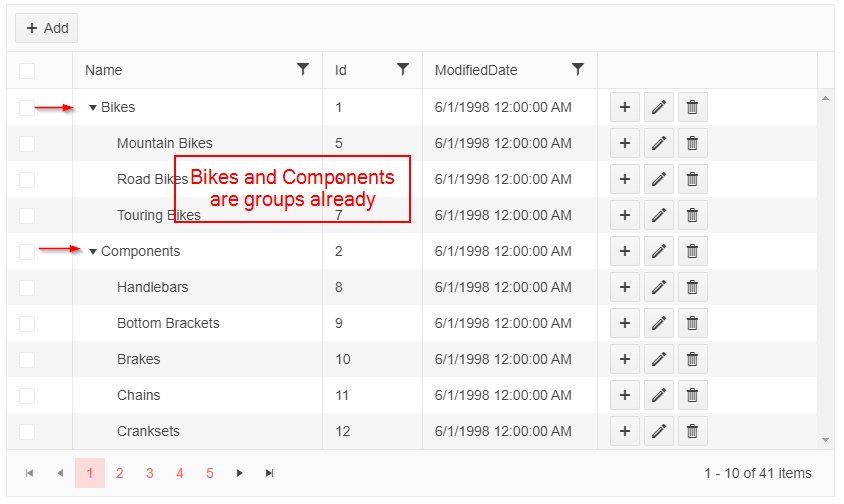The image size is (844, 504).
Task: Click the trash icon for Handlebars
Action: [692, 287]
